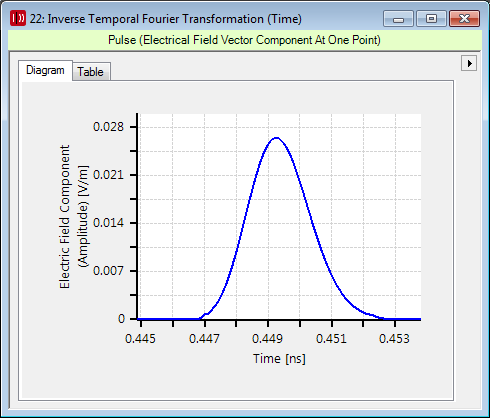Viewport: 490px width, 418px height.
Task: Click the 0.449 tick label on time axis
Action: tap(267, 339)
